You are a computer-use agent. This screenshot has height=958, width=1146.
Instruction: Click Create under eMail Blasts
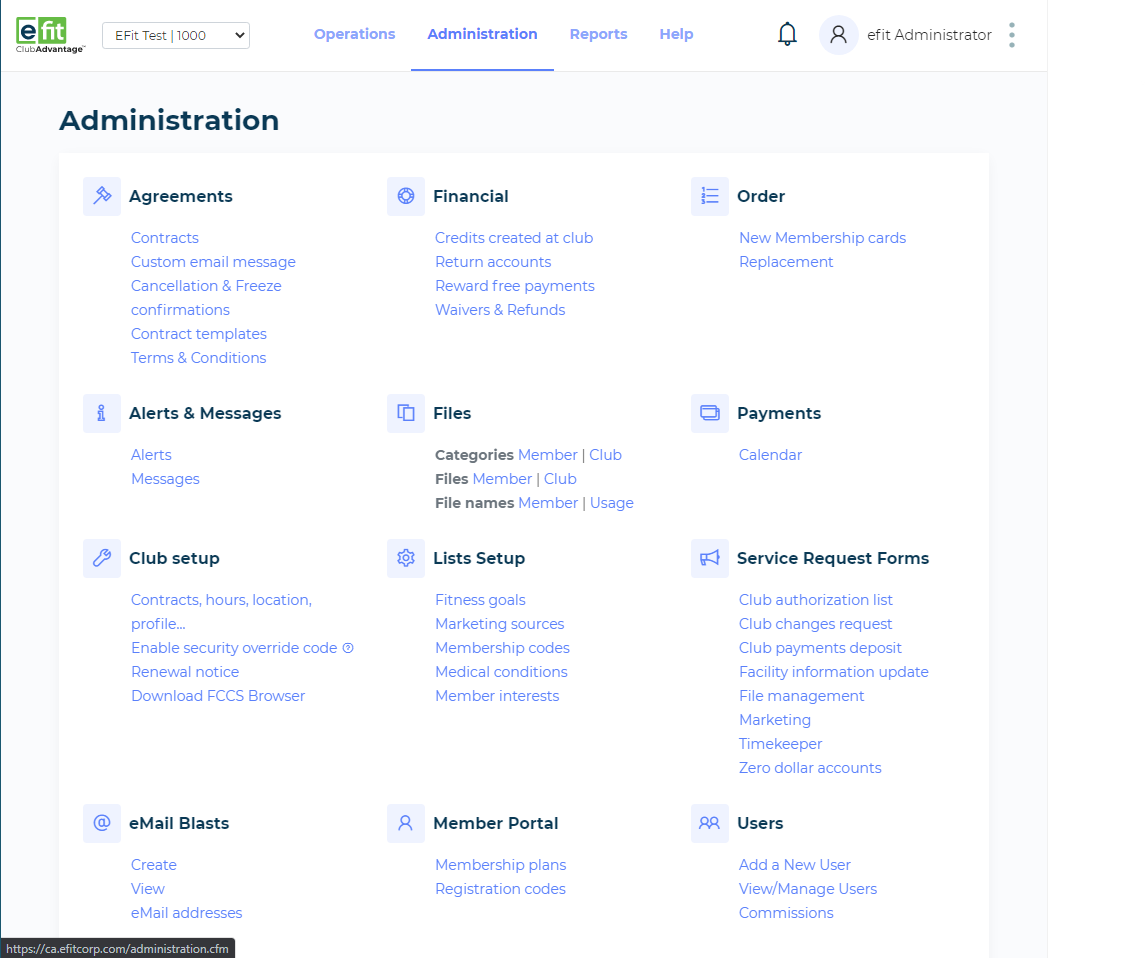pyautogui.click(x=153, y=865)
